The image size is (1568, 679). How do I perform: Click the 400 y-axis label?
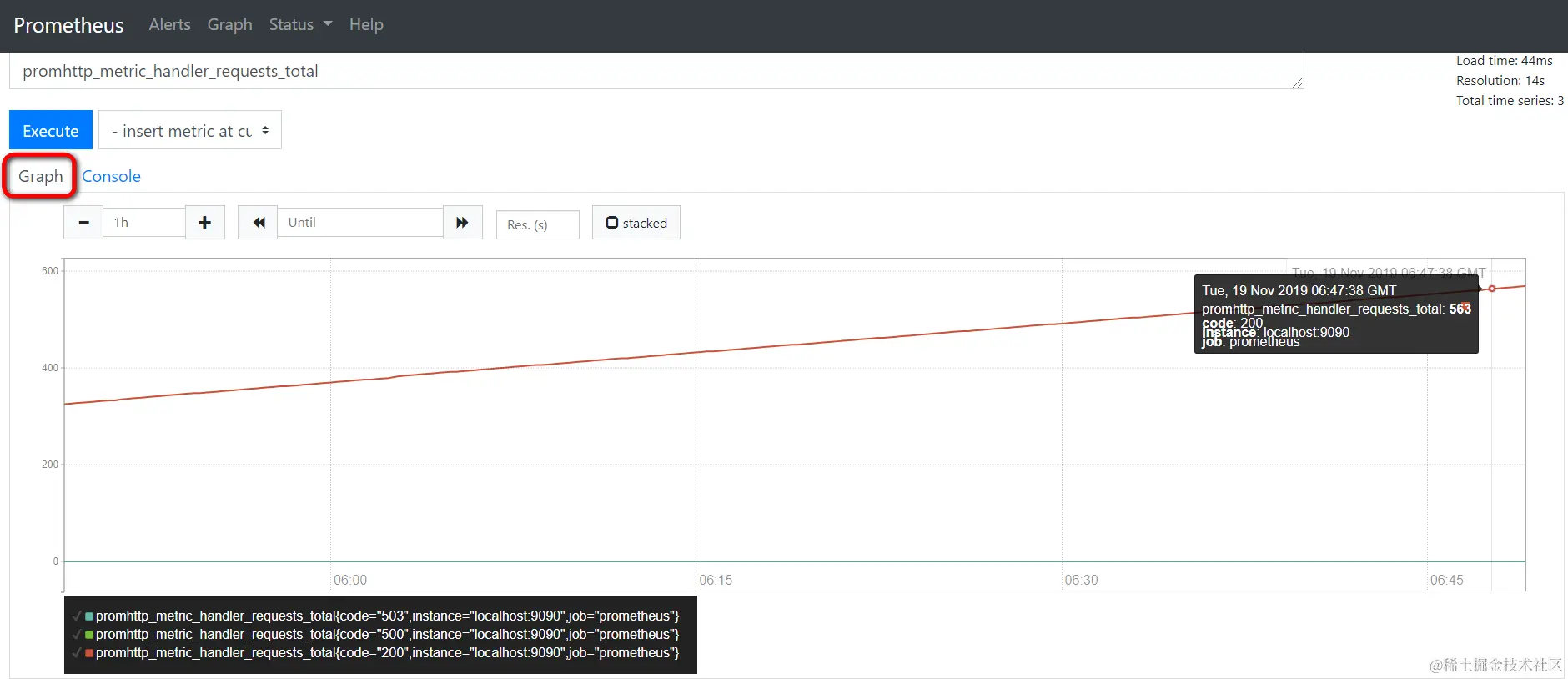[50, 368]
